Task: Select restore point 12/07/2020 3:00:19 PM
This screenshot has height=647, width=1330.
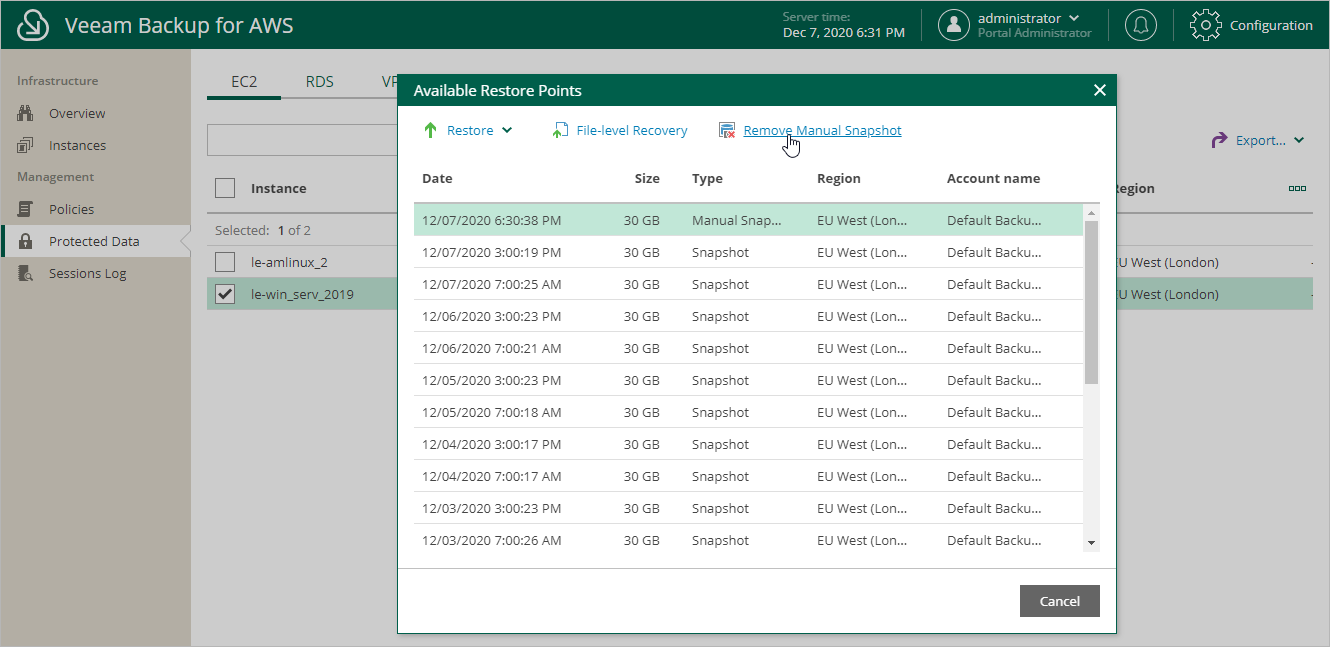Action: tap(748, 252)
